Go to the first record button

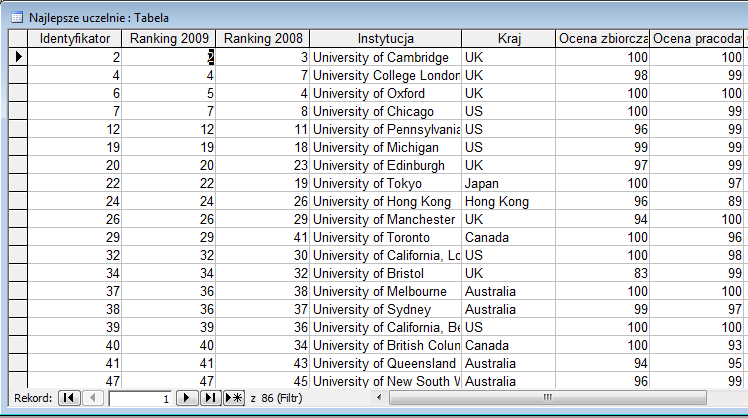[69, 397]
